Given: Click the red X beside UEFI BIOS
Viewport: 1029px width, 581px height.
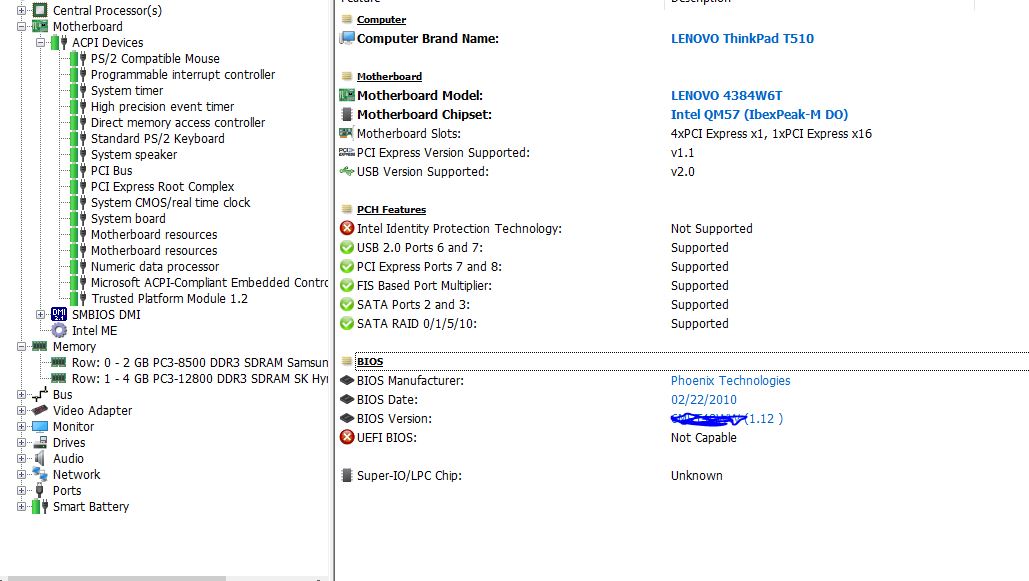Looking at the screenshot, I should 347,437.
